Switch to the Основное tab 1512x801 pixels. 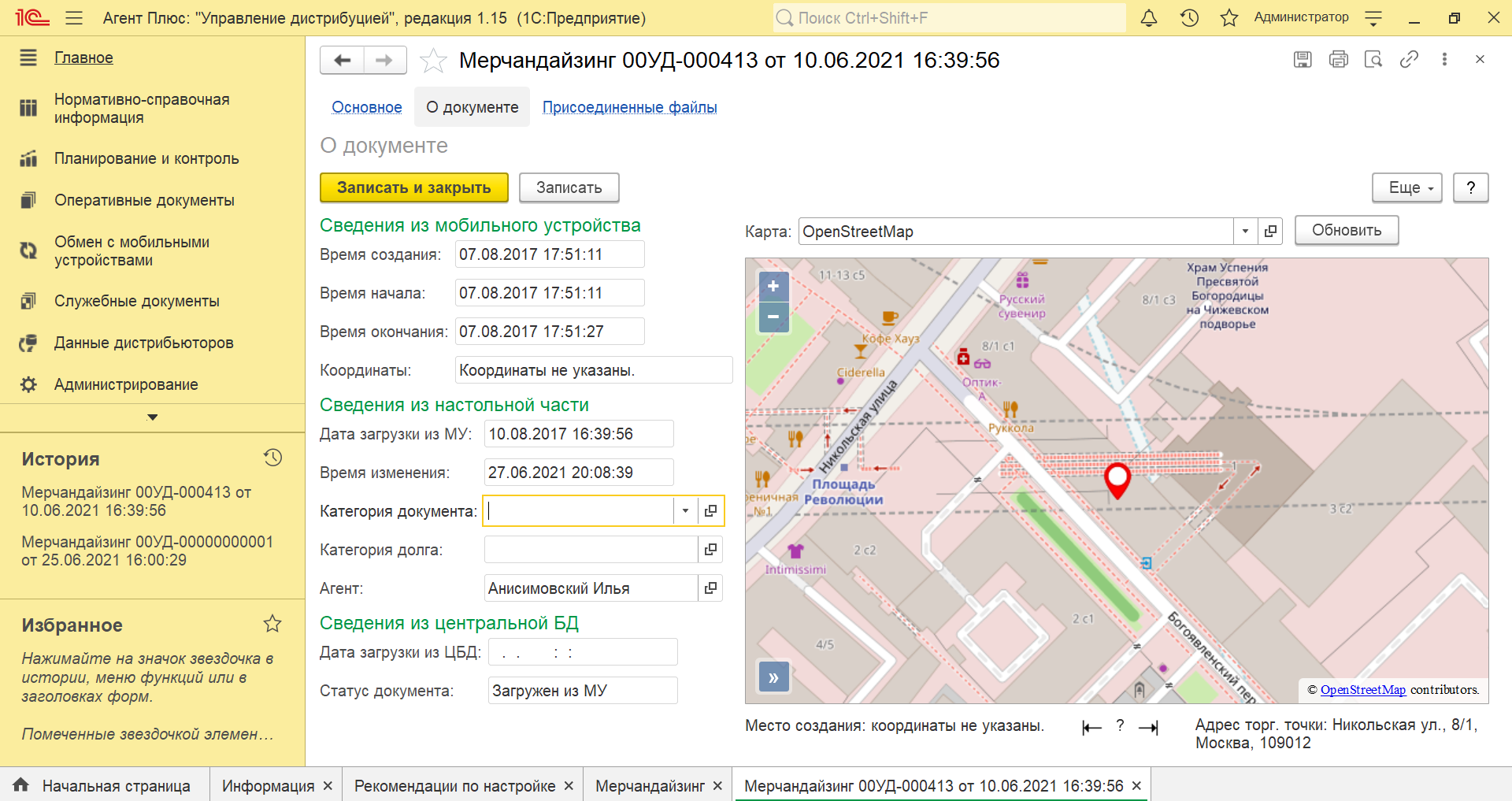367,107
